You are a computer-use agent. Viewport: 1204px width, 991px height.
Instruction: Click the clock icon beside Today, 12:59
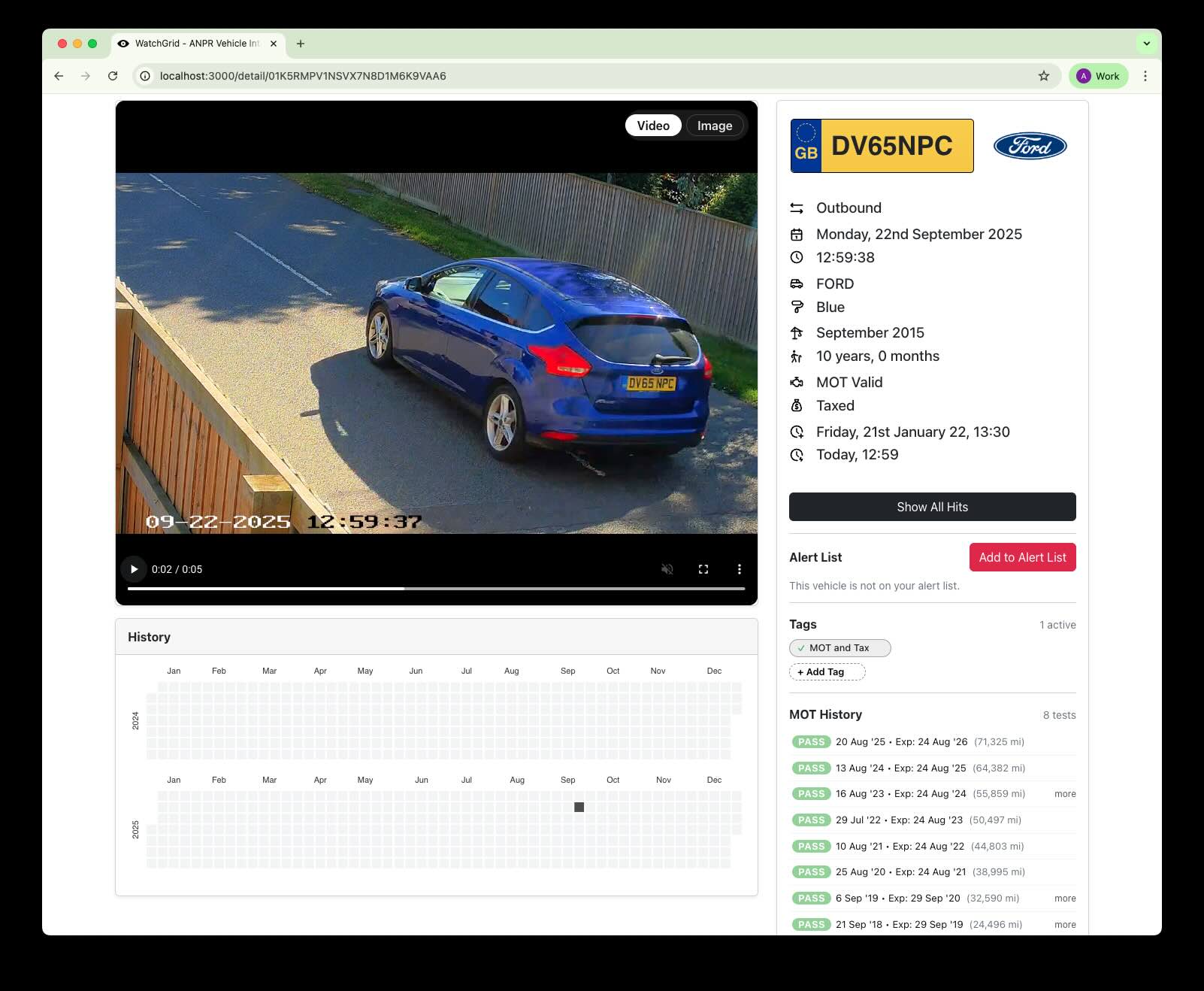[x=797, y=454]
